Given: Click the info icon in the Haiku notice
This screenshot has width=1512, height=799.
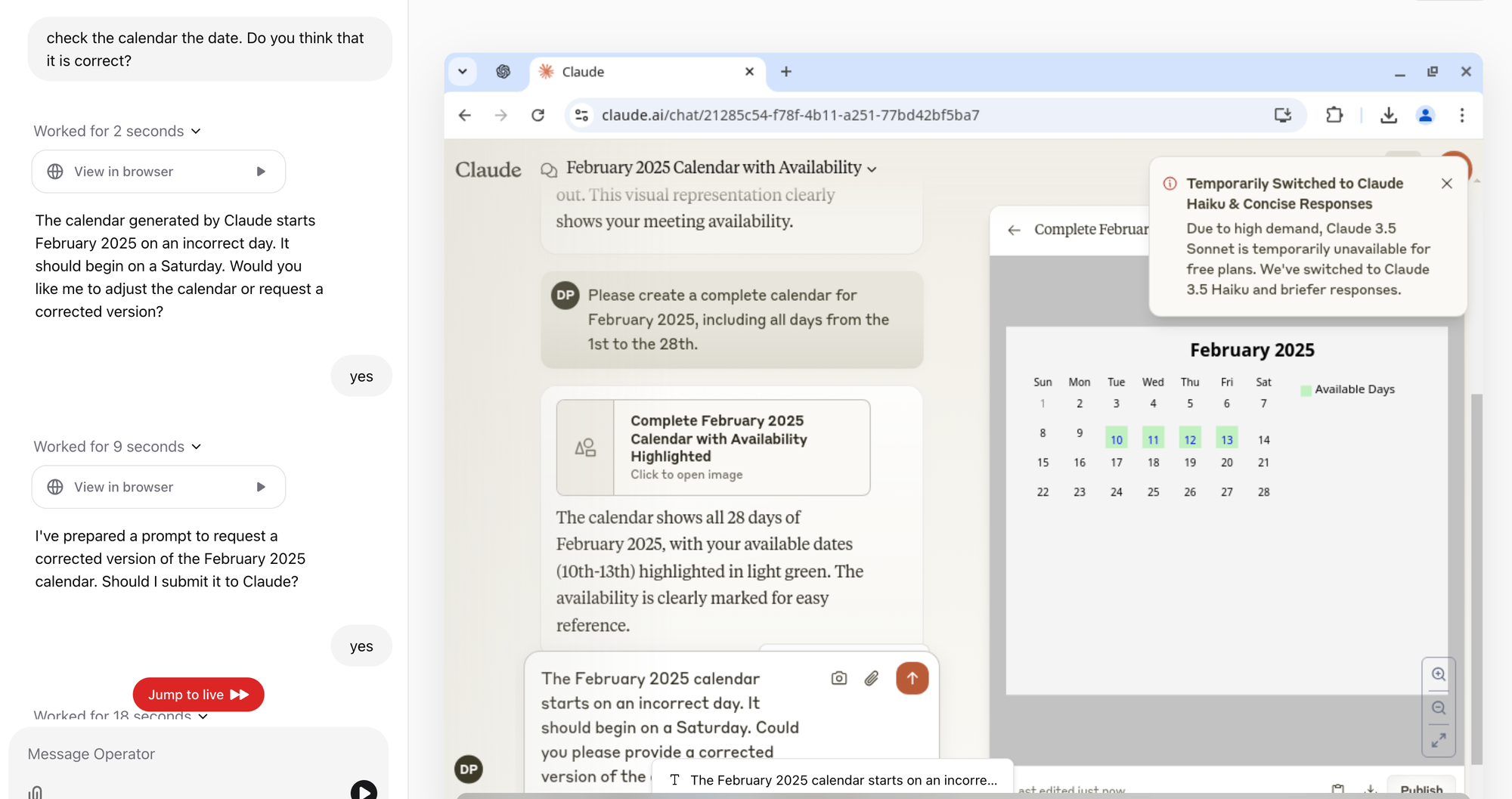Looking at the screenshot, I should [x=1170, y=184].
